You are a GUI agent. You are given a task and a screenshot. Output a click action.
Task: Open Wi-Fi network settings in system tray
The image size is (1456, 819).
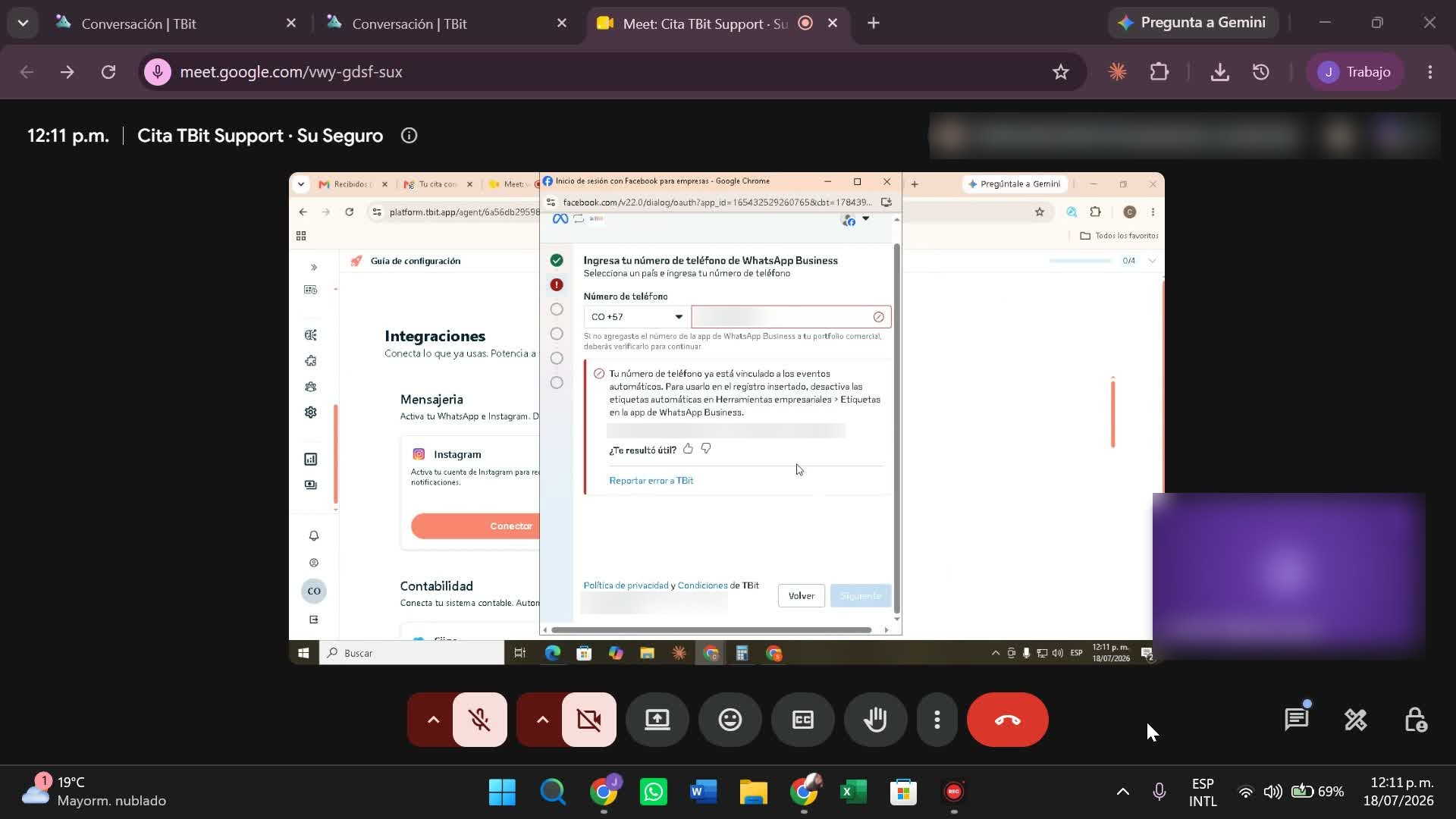tap(1245, 792)
